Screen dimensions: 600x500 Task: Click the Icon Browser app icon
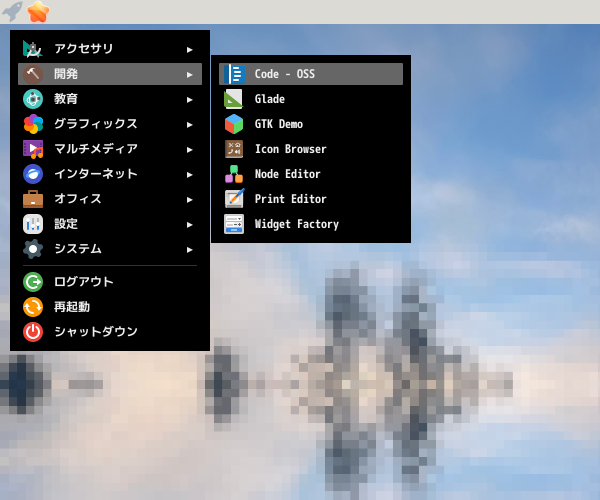pyautogui.click(x=234, y=149)
